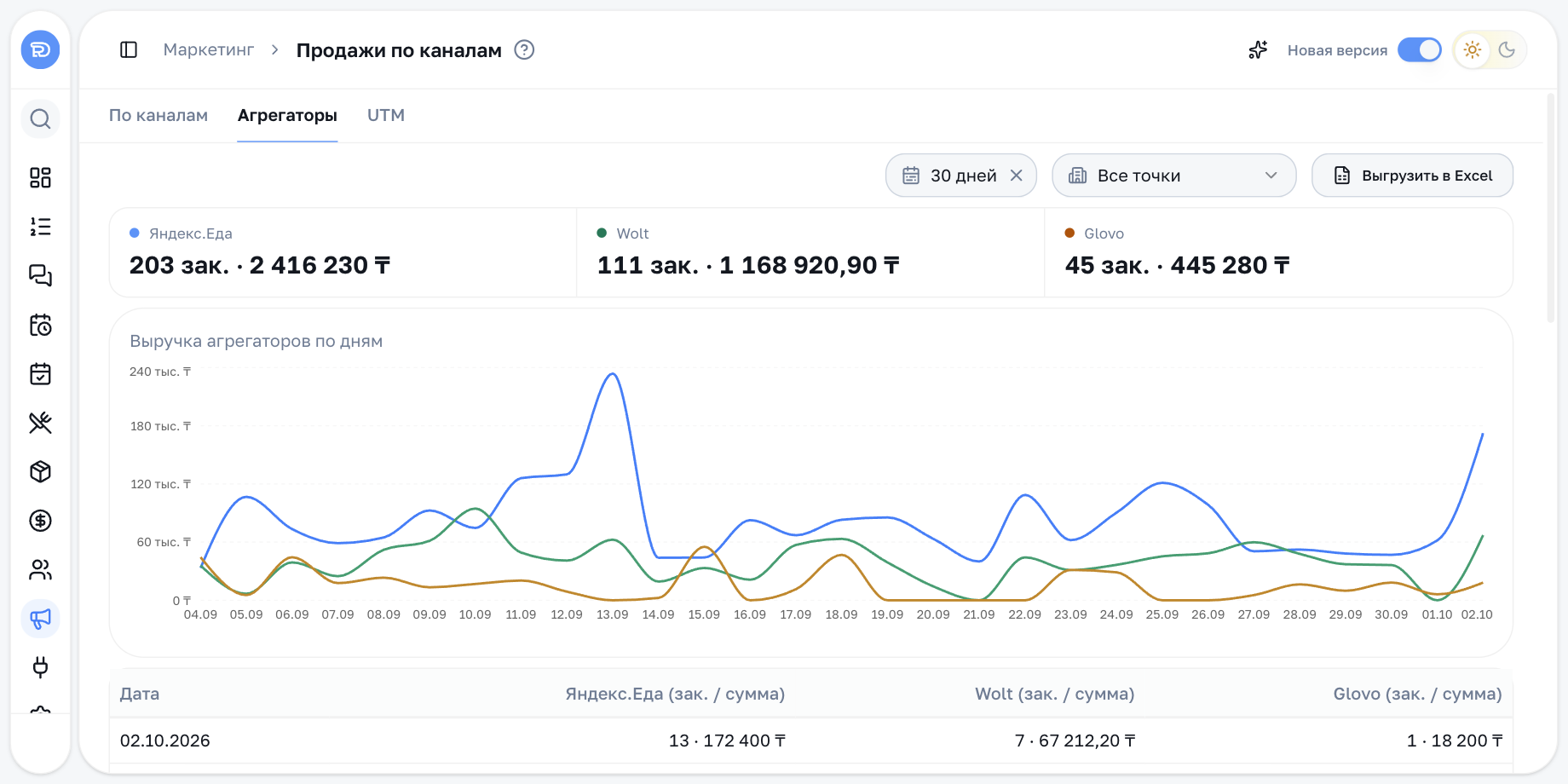Open the UTM tab

(386, 115)
